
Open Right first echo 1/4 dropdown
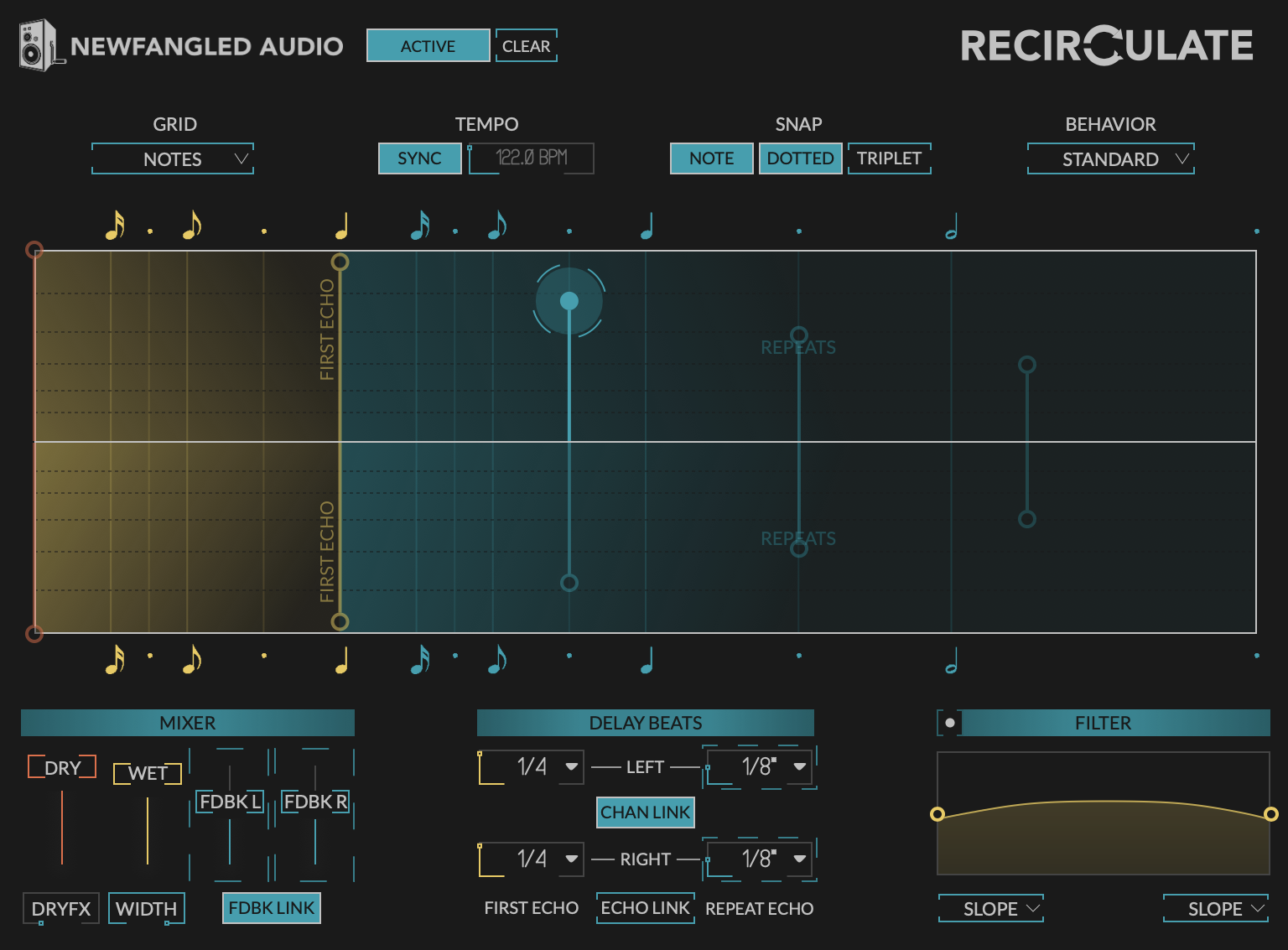tap(531, 859)
